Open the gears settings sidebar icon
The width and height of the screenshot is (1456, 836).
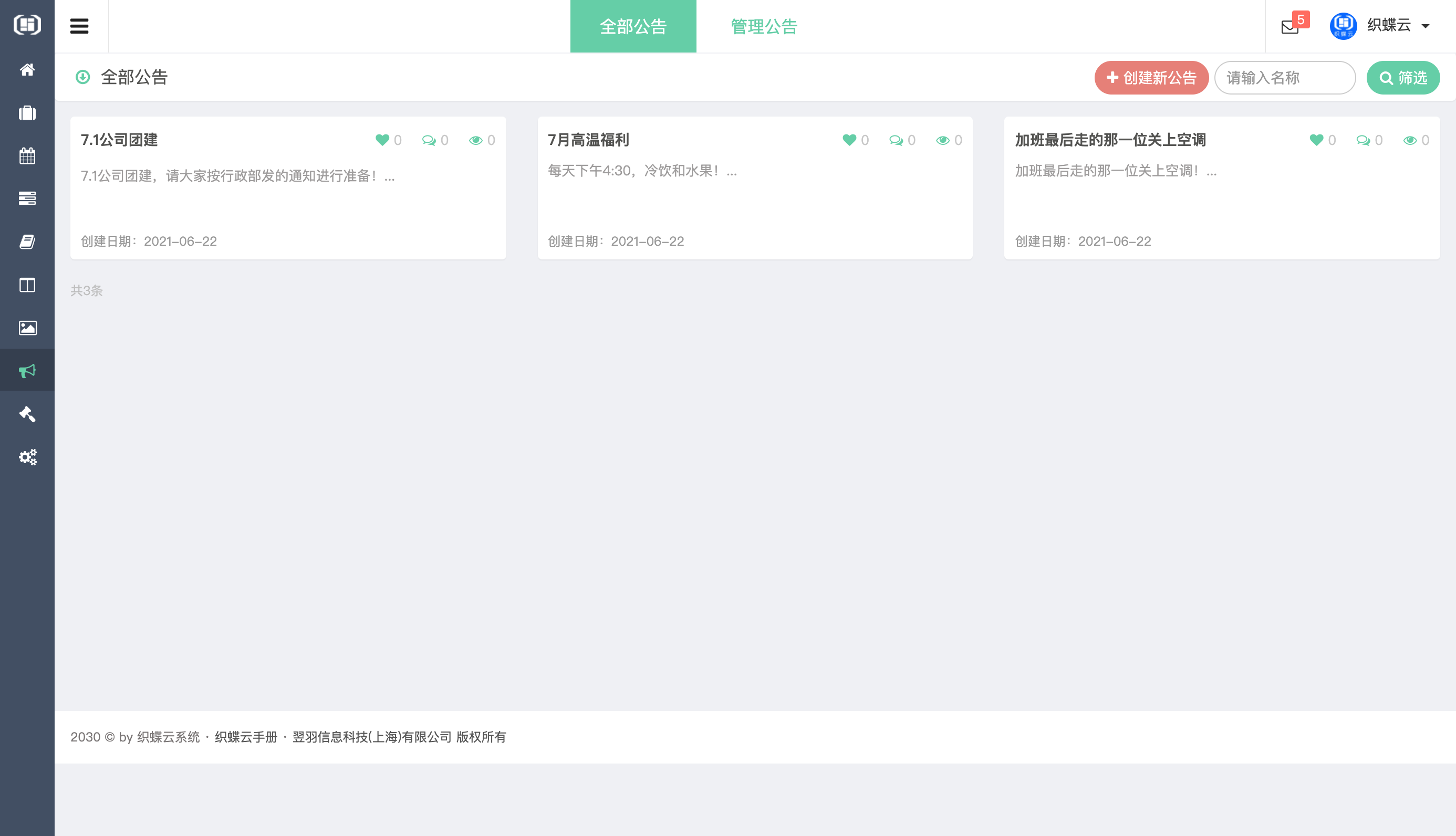(x=27, y=457)
